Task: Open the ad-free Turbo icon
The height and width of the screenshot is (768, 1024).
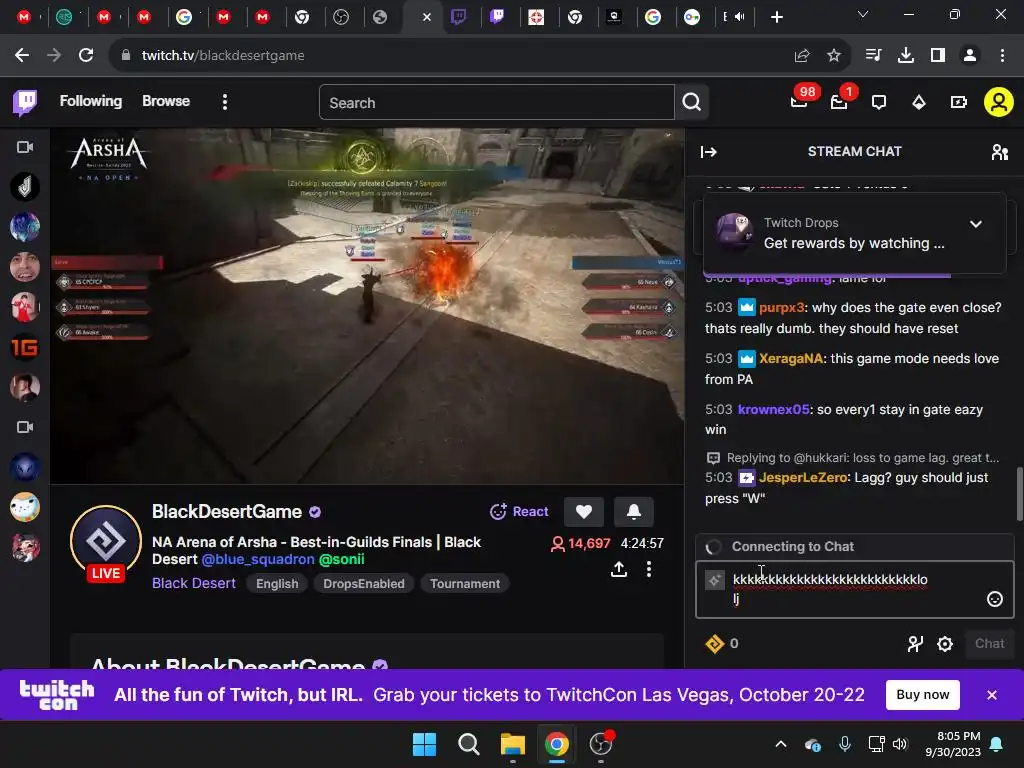Action: [959, 103]
